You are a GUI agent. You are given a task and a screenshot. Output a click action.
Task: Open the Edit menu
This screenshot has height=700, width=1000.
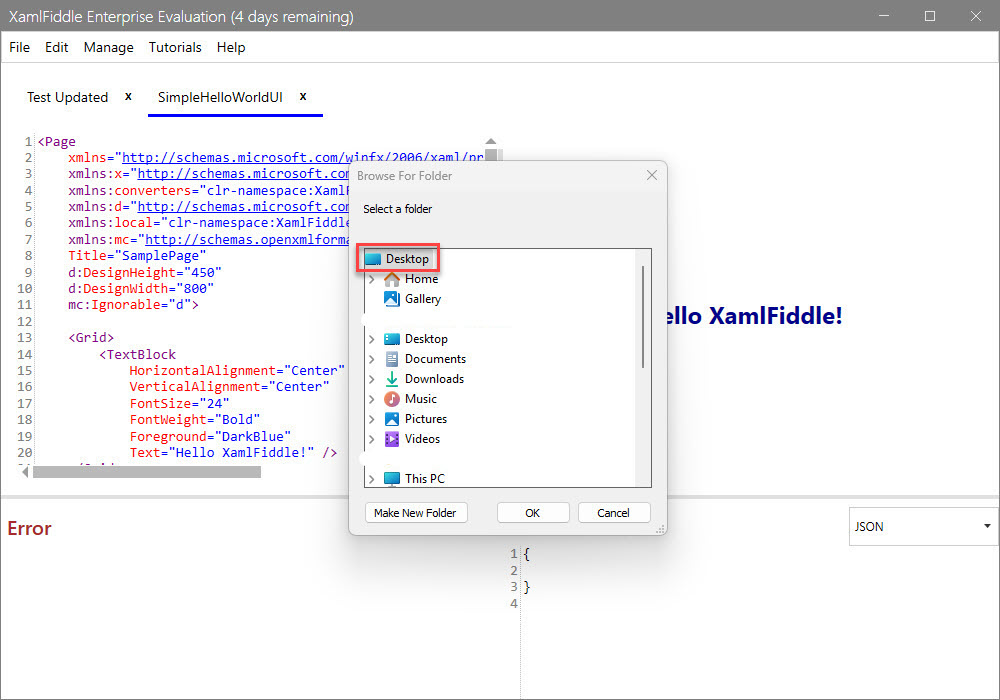(57, 47)
